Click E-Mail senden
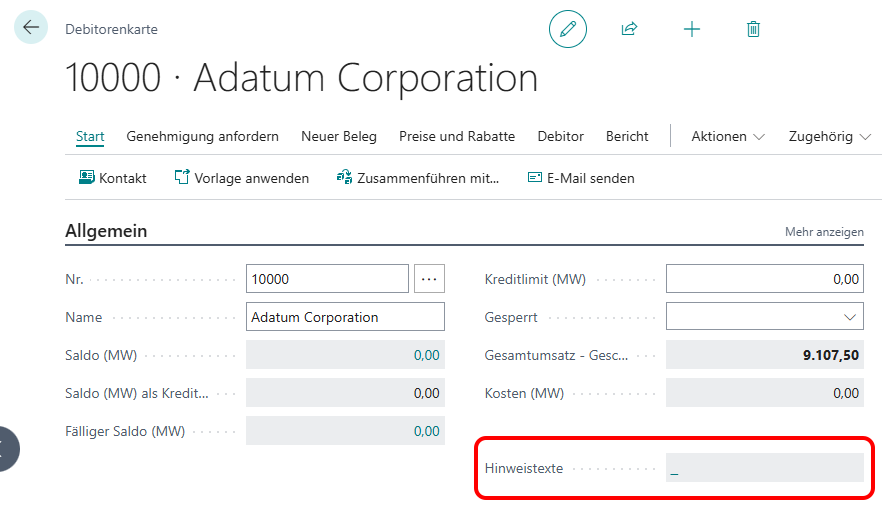The width and height of the screenshot is (882, 525). pyautogui.click(x=581, y=178)
